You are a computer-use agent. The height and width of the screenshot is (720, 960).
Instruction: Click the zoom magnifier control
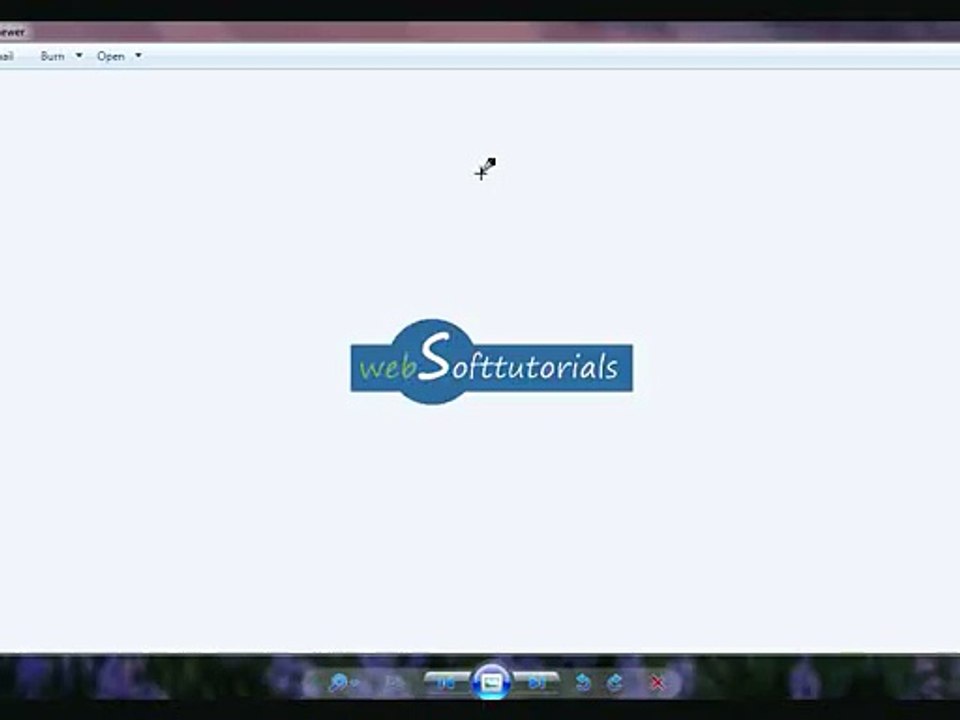coord(343,682)
